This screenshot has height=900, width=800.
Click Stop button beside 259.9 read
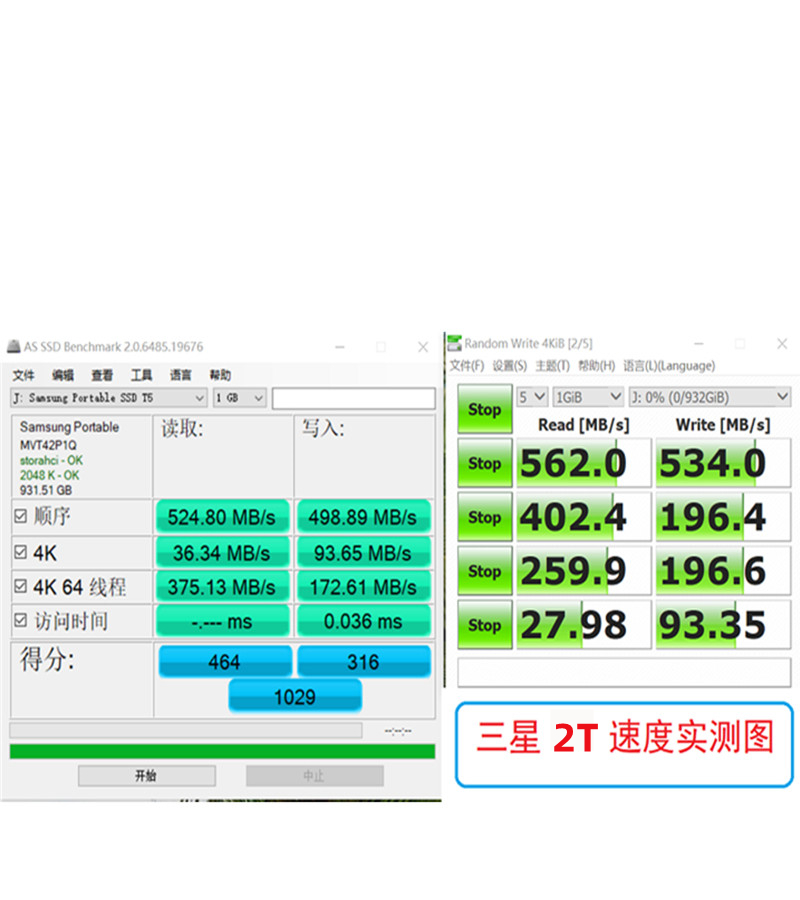pyautogui.click(x=485, y=571)
